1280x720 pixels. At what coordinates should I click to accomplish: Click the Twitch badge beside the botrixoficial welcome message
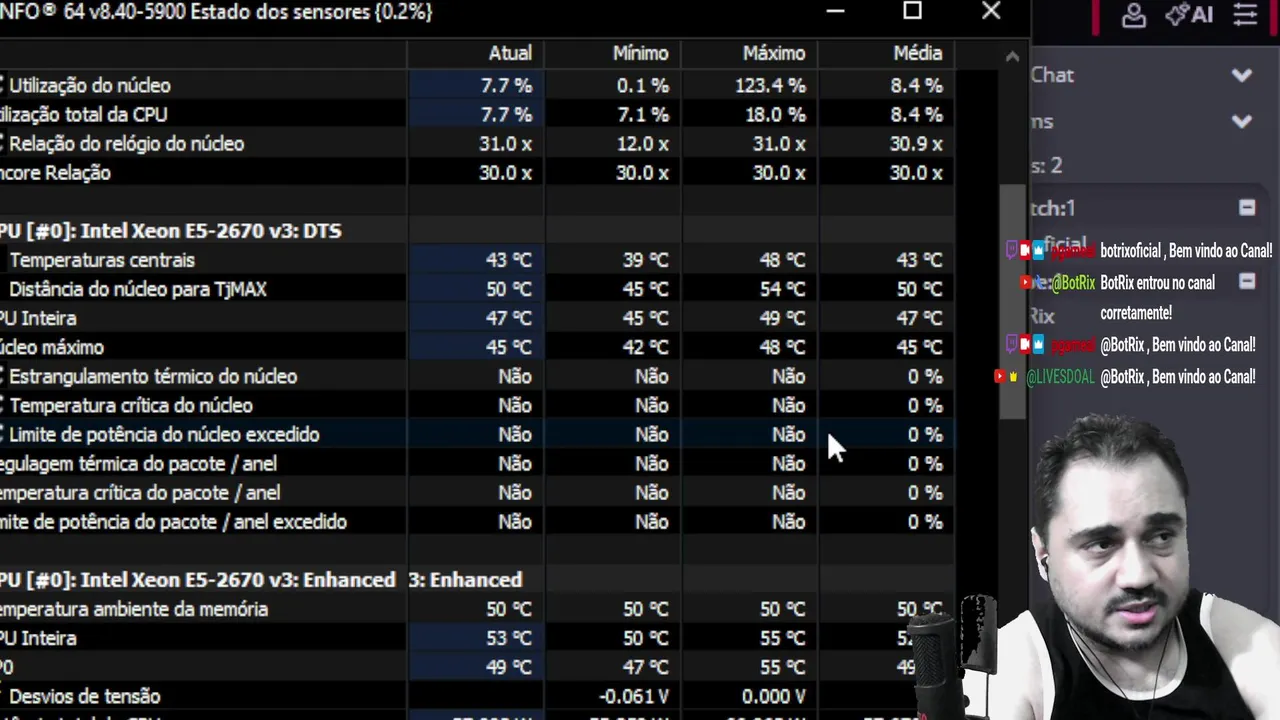(x=1011, y=250)
